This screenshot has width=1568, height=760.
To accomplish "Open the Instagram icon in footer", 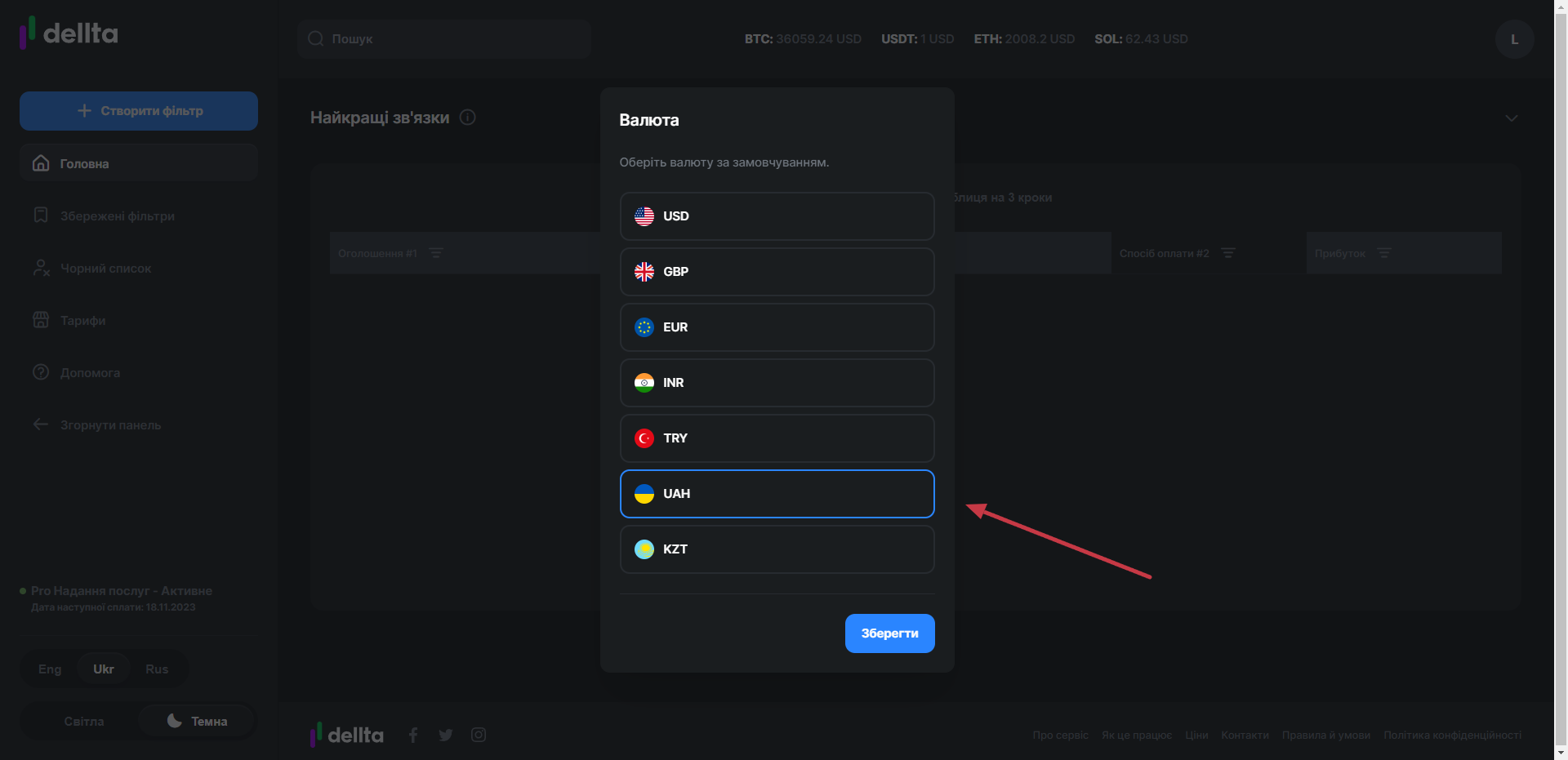I will (479, 735).
